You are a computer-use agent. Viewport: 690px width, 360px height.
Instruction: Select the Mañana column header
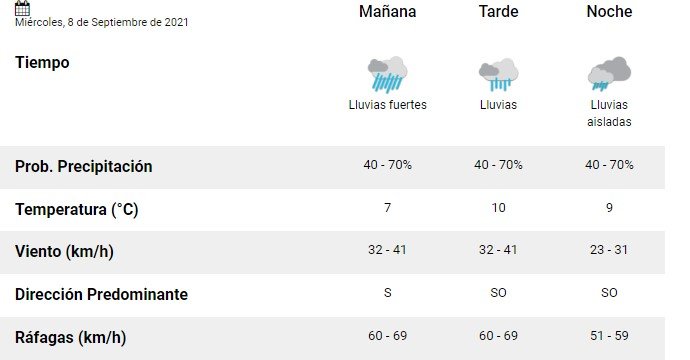388,11
